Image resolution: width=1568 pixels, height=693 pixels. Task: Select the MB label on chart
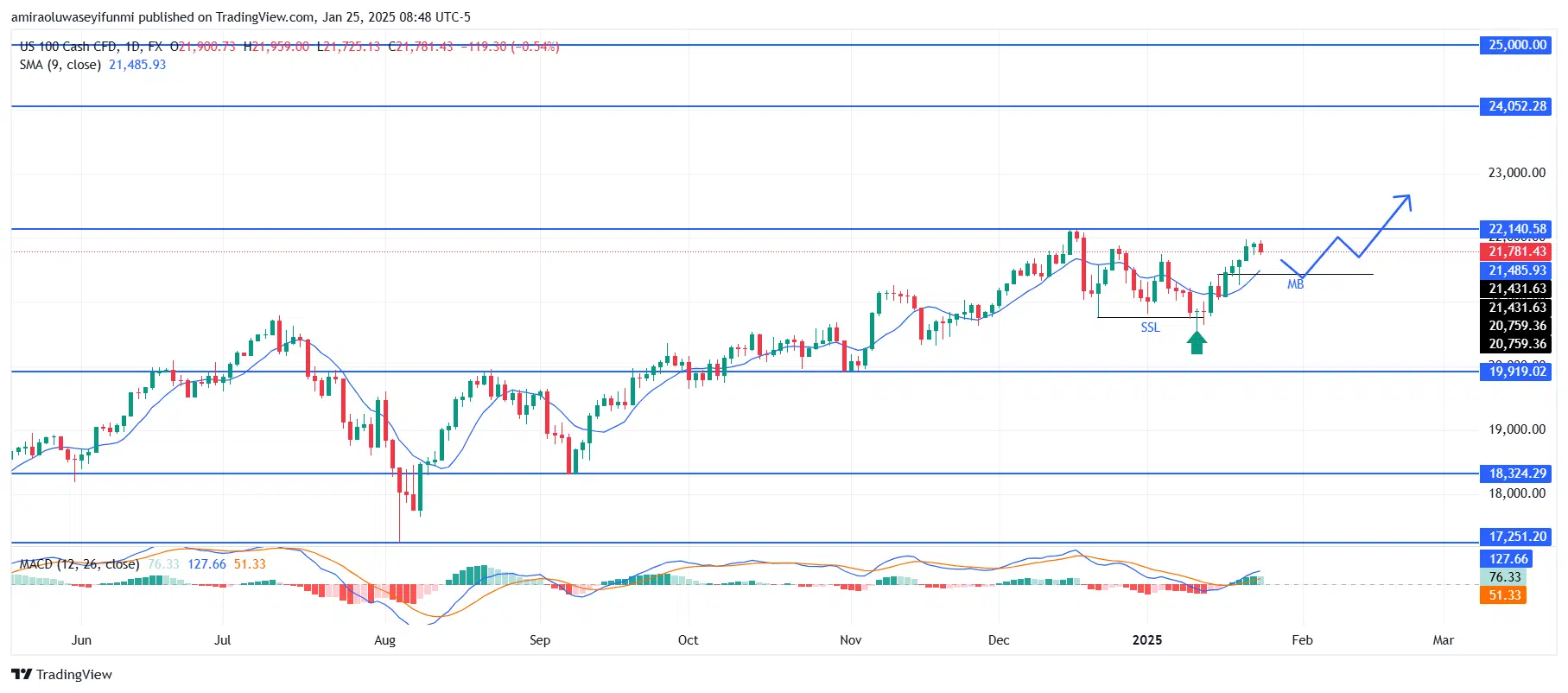(x=1295, y=284)
